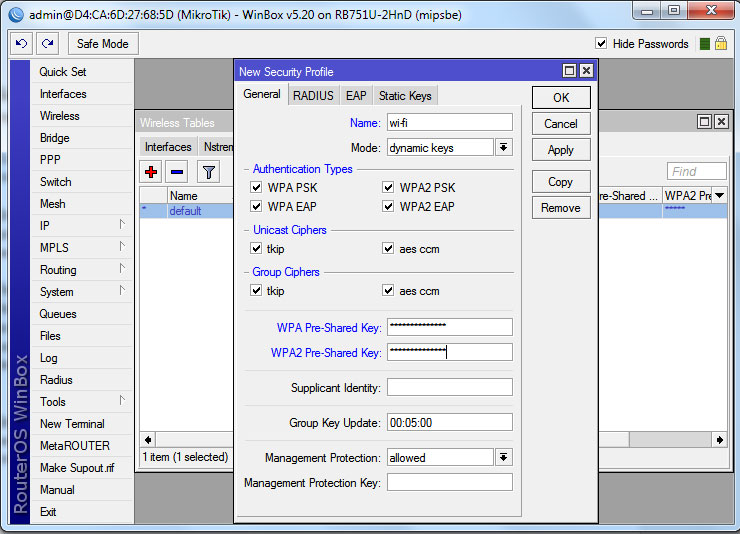Click the yellow padlock icon
This screenshot has height=534, width=740.
coord(720,44)
